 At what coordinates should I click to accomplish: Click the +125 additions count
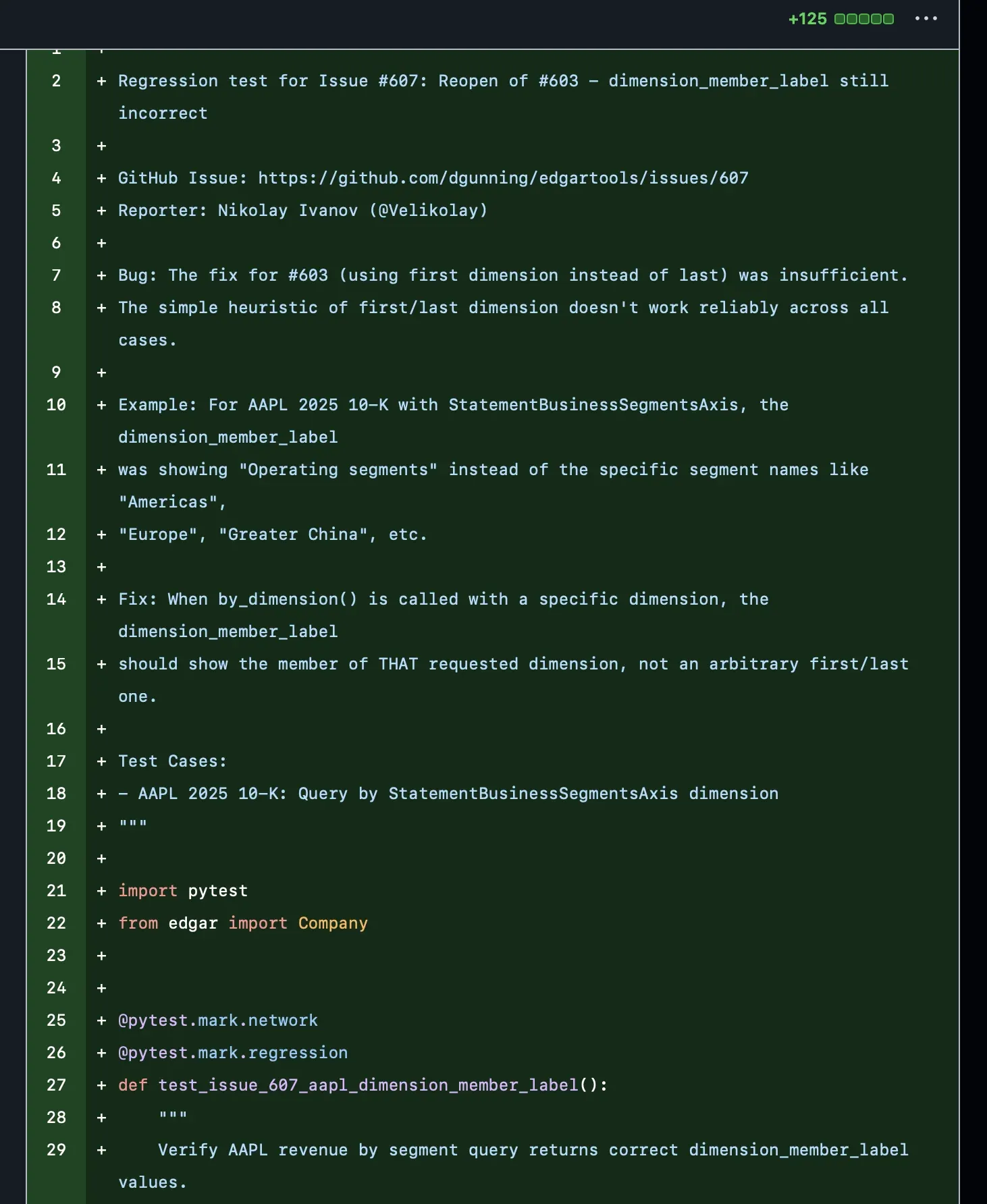pyautogui.click(x=807, y=19)
